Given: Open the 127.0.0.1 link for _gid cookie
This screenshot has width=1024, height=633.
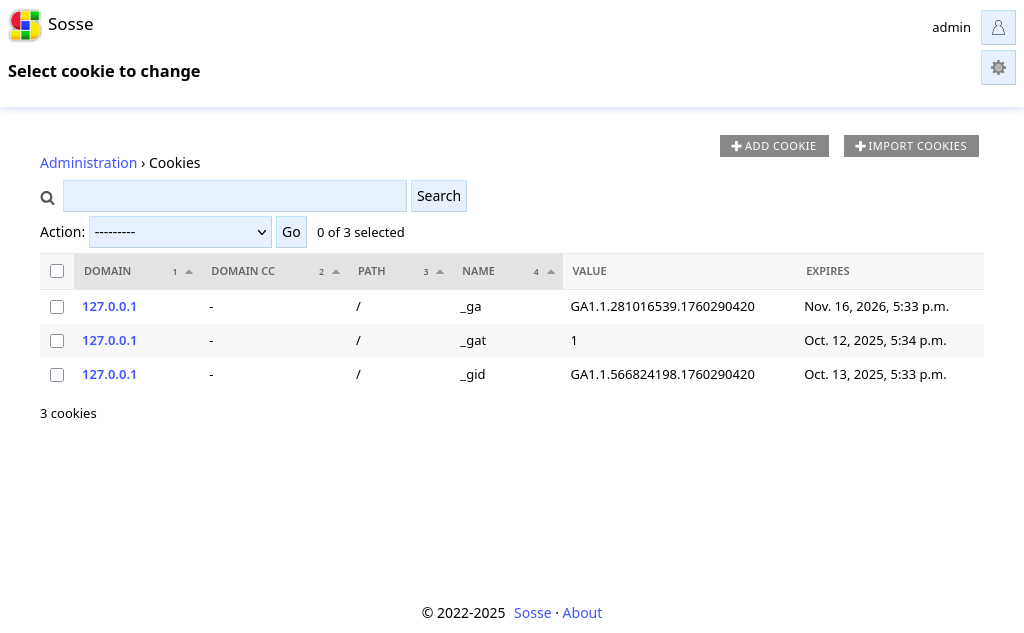Looking at the screenshot, I should [109, 374].
